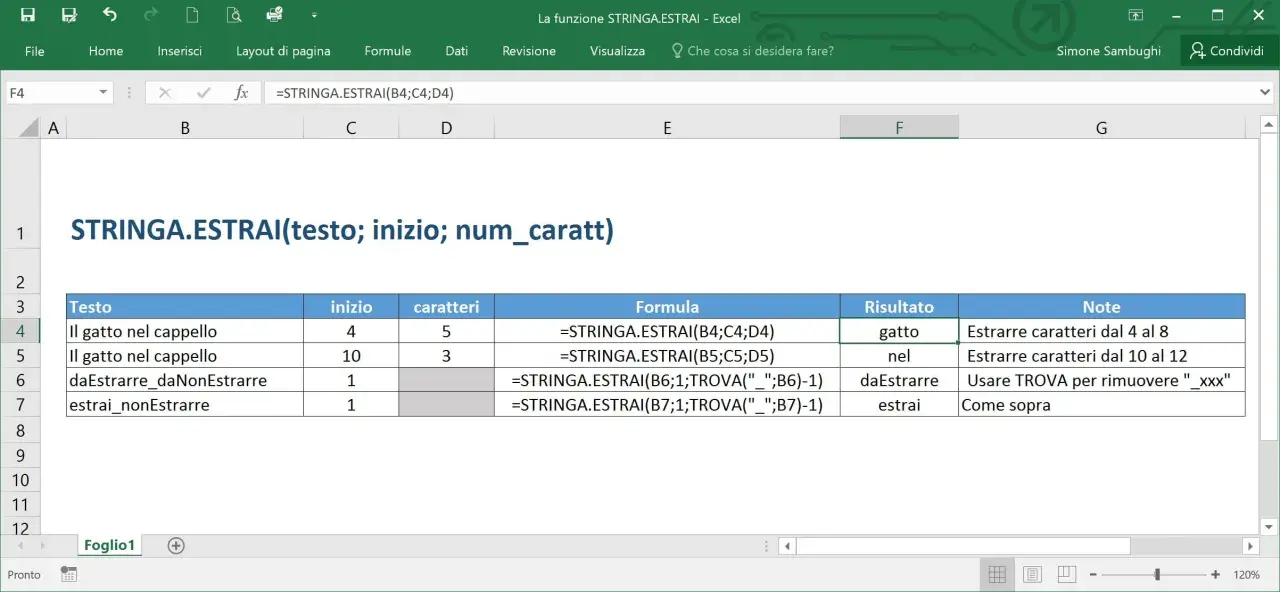Open the Inserisci ribbon tab

tap(180, 51)
